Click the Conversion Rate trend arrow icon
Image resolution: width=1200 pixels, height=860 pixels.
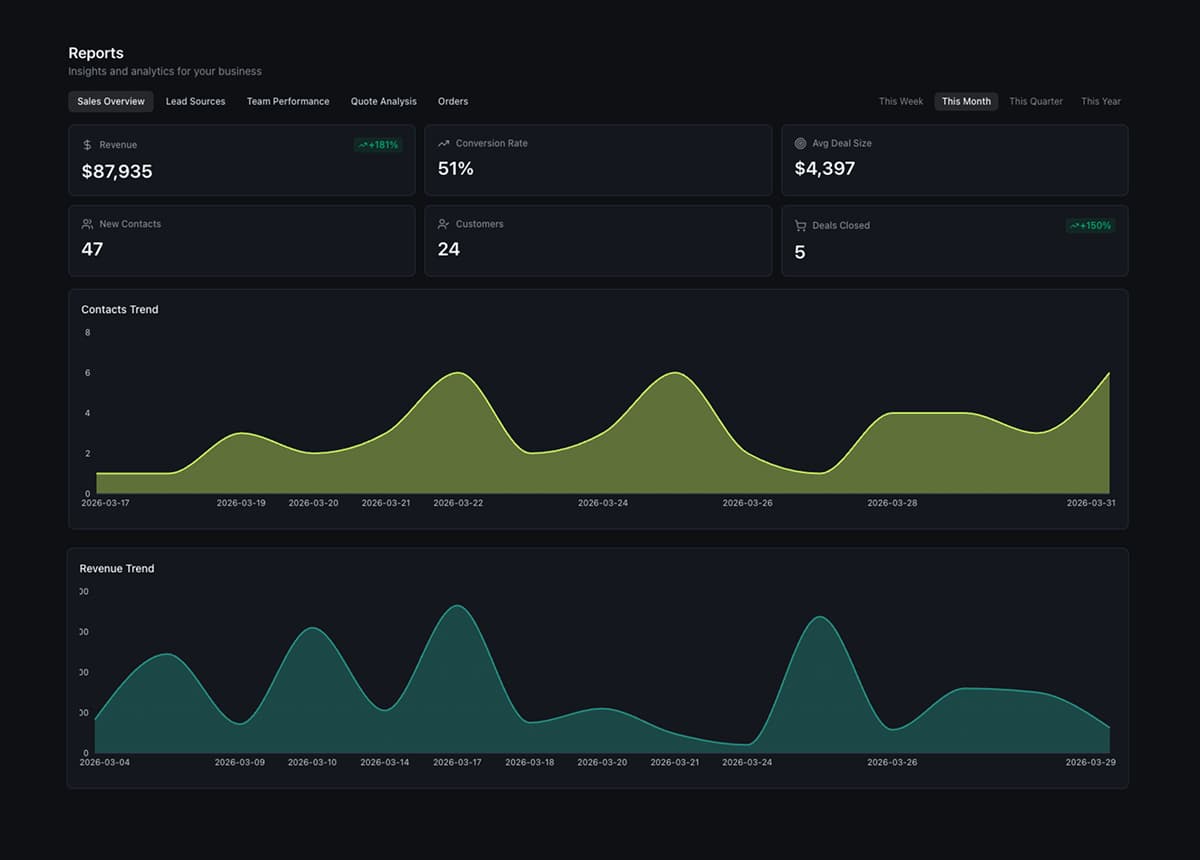coord(444,143)
